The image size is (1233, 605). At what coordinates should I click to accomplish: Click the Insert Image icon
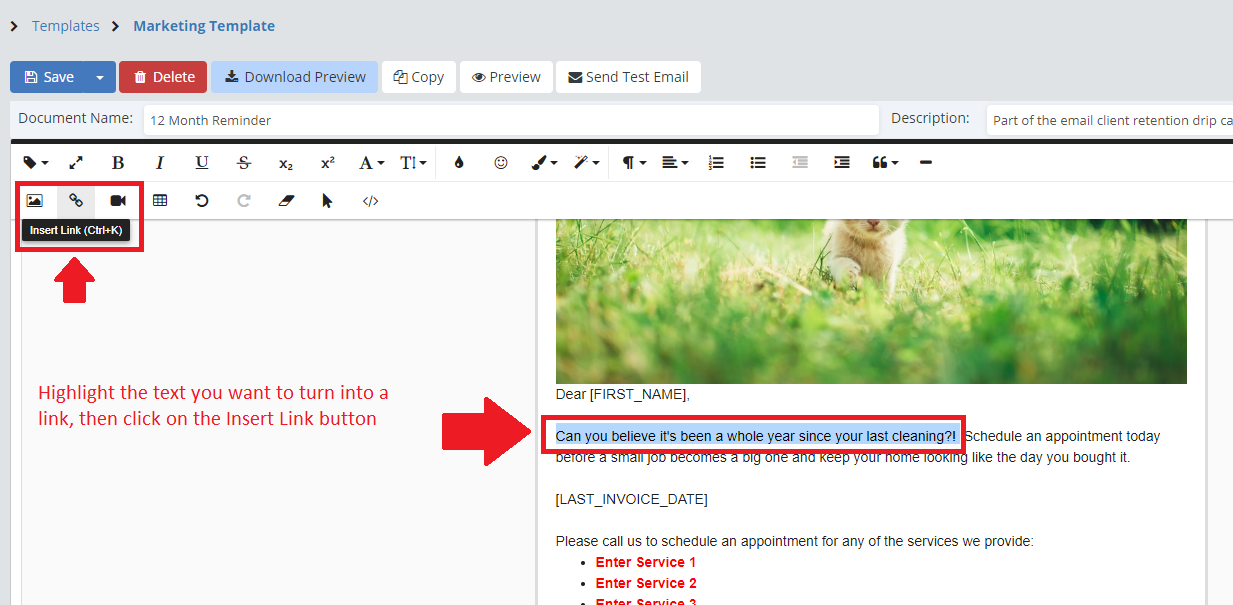click(34, 201)
